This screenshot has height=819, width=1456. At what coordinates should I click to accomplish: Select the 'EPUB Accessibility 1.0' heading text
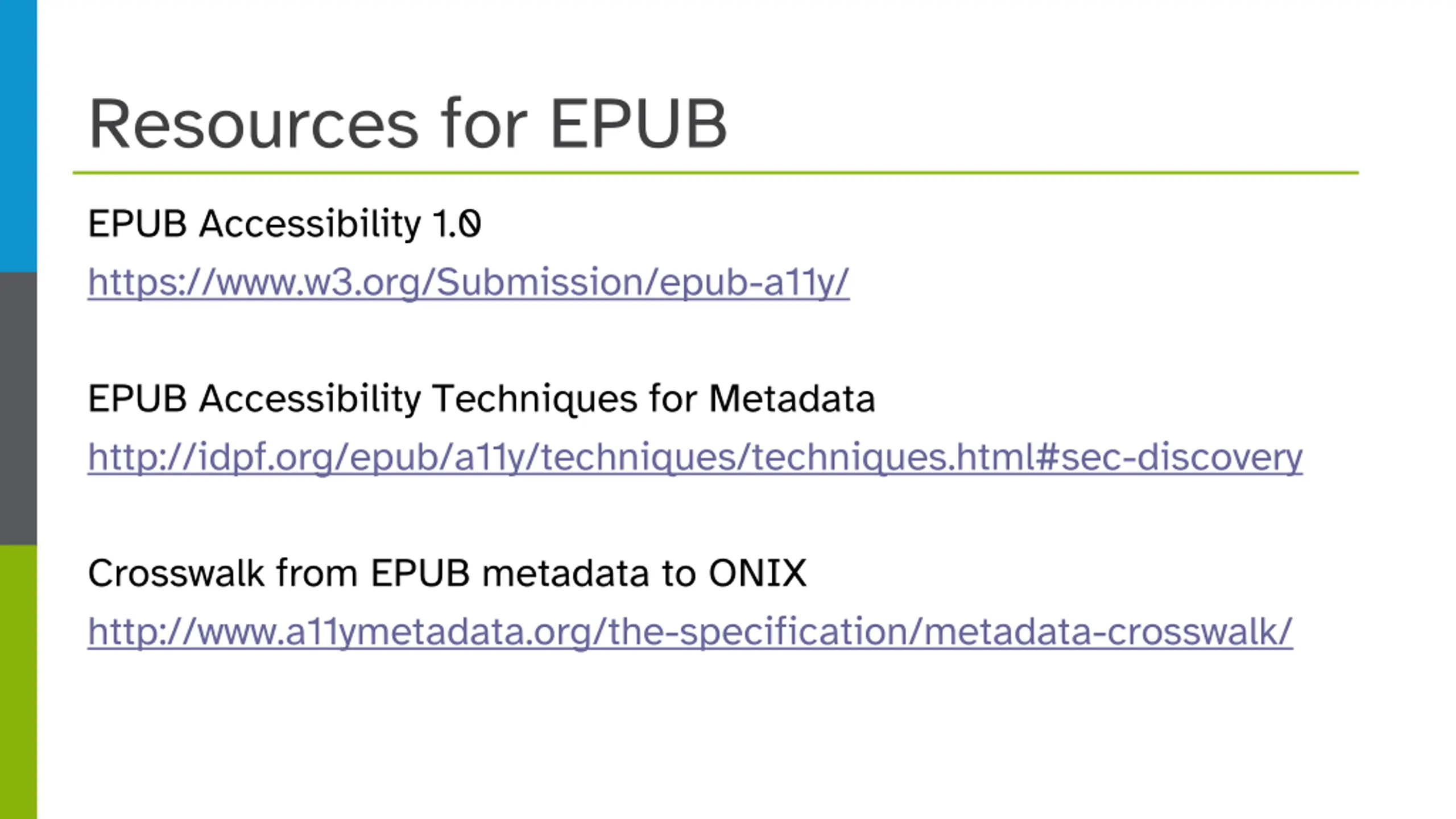(284, 223)
